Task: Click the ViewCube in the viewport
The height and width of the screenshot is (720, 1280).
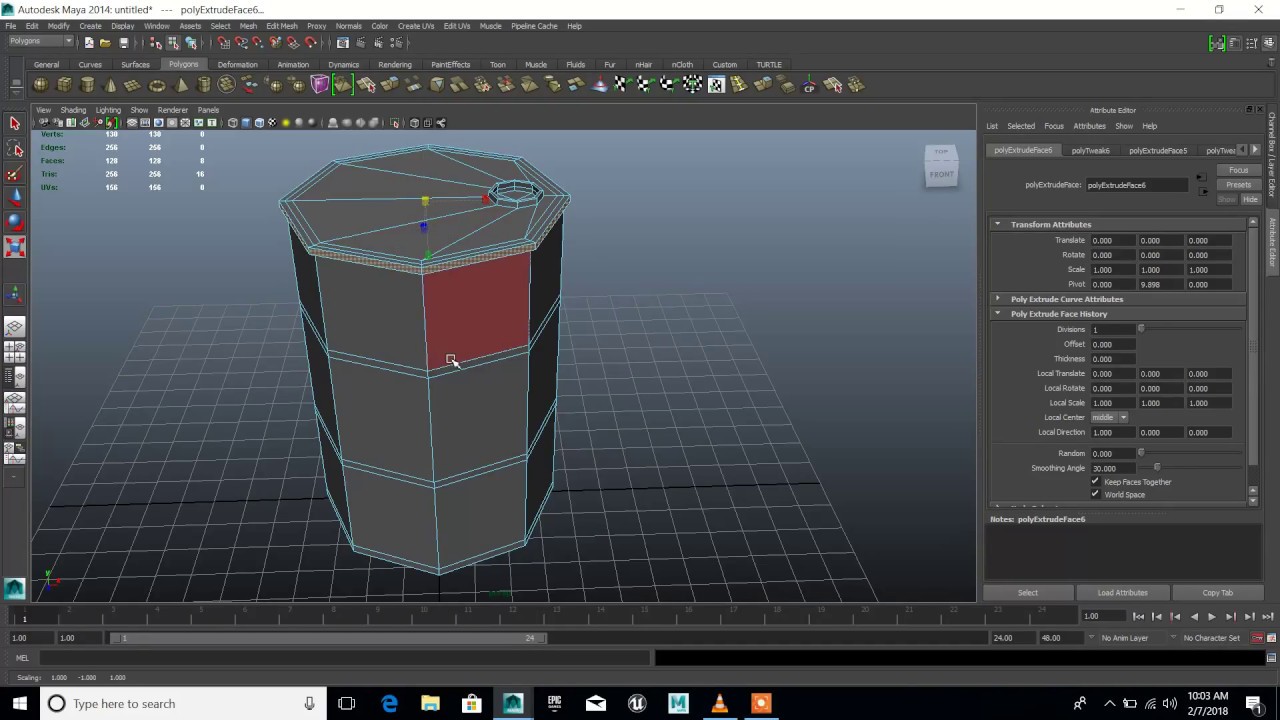Action: pos(941,166)
